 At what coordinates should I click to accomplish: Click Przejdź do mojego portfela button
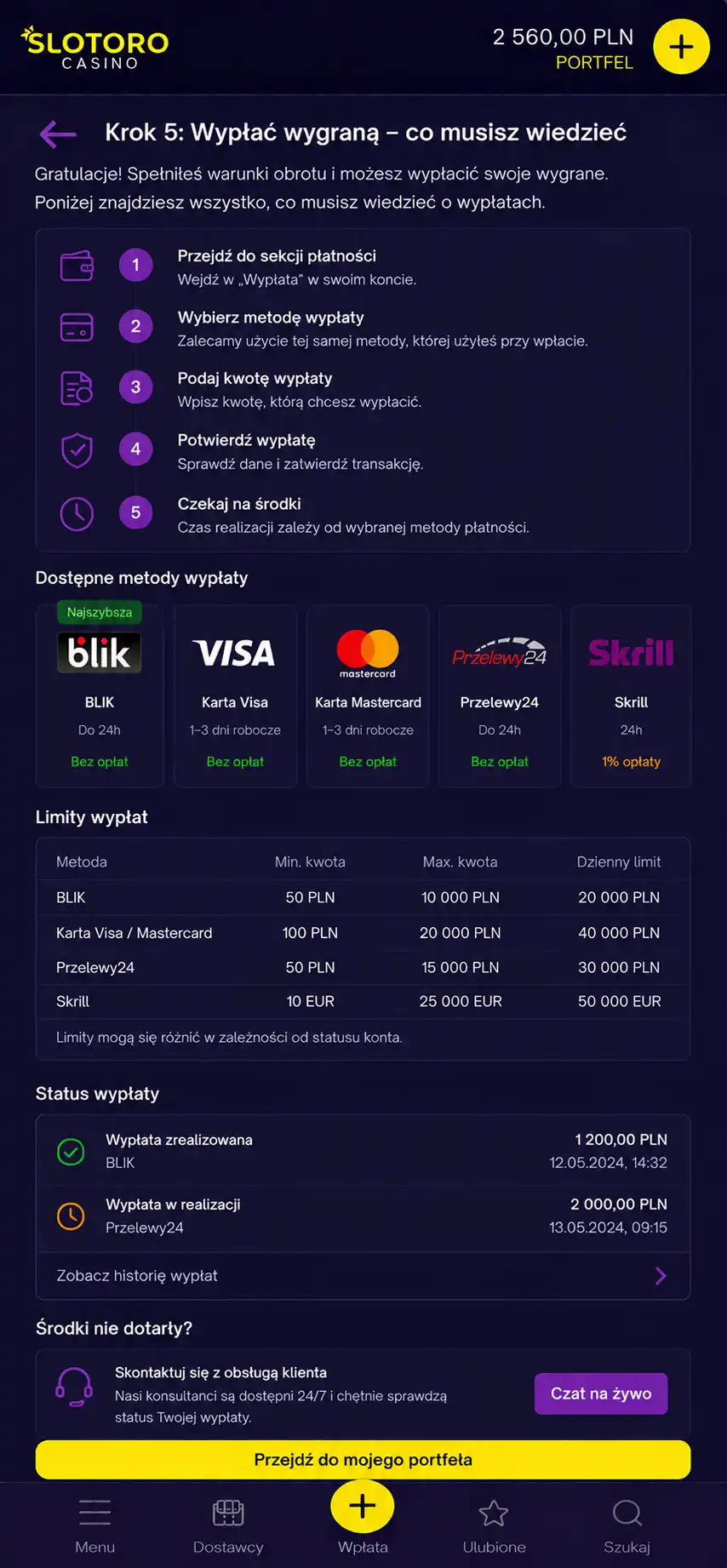click(x=363, y=1459)
